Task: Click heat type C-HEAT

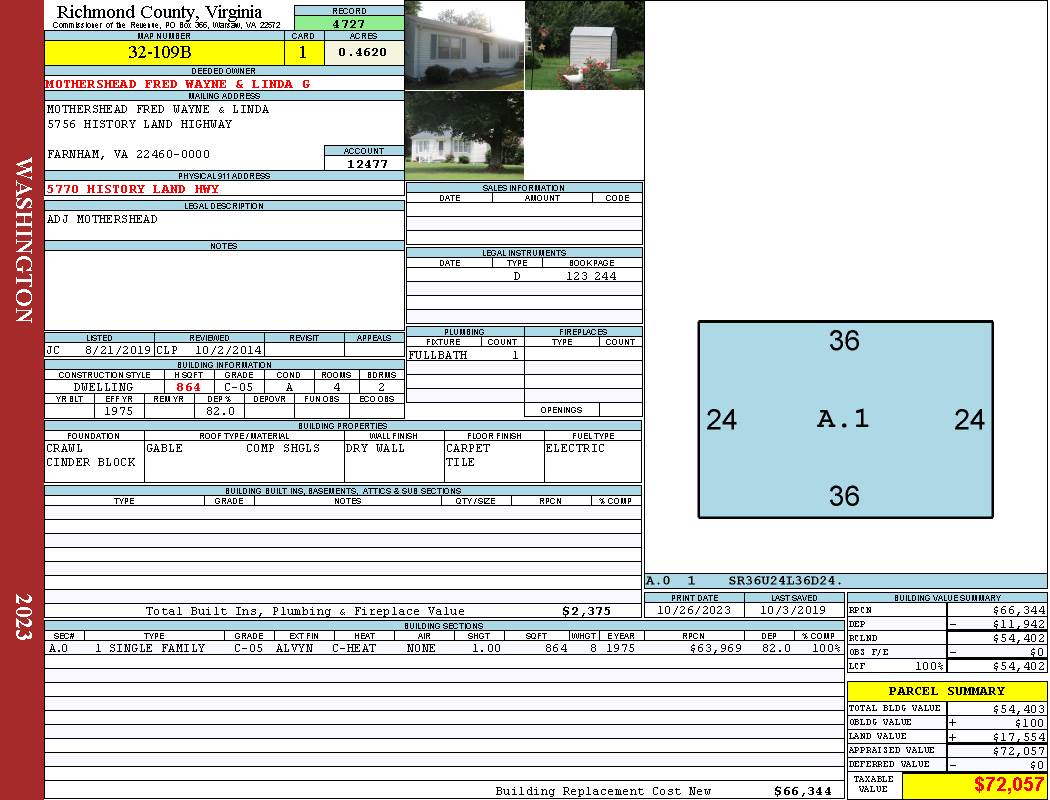Action: [354, 648]
